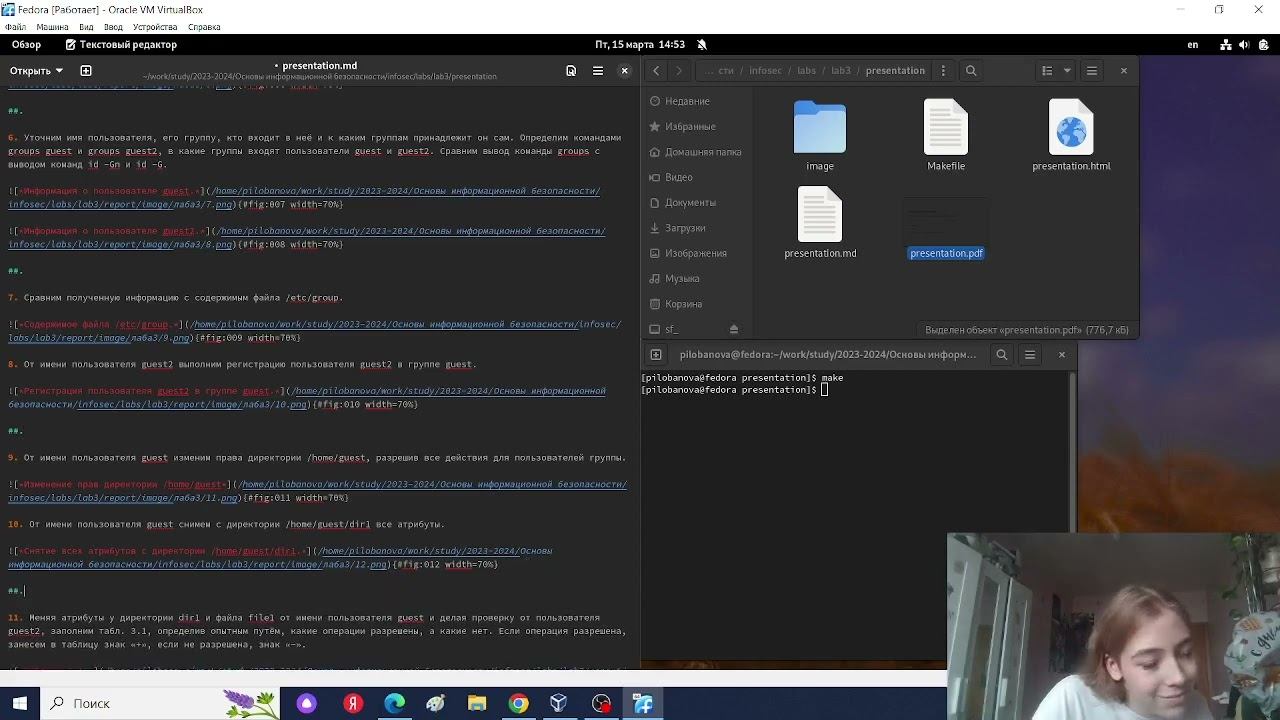The image size is (1280, 720).
Task: Launch Alice assistant from the taskbar
Action: [x=307, y=703]
